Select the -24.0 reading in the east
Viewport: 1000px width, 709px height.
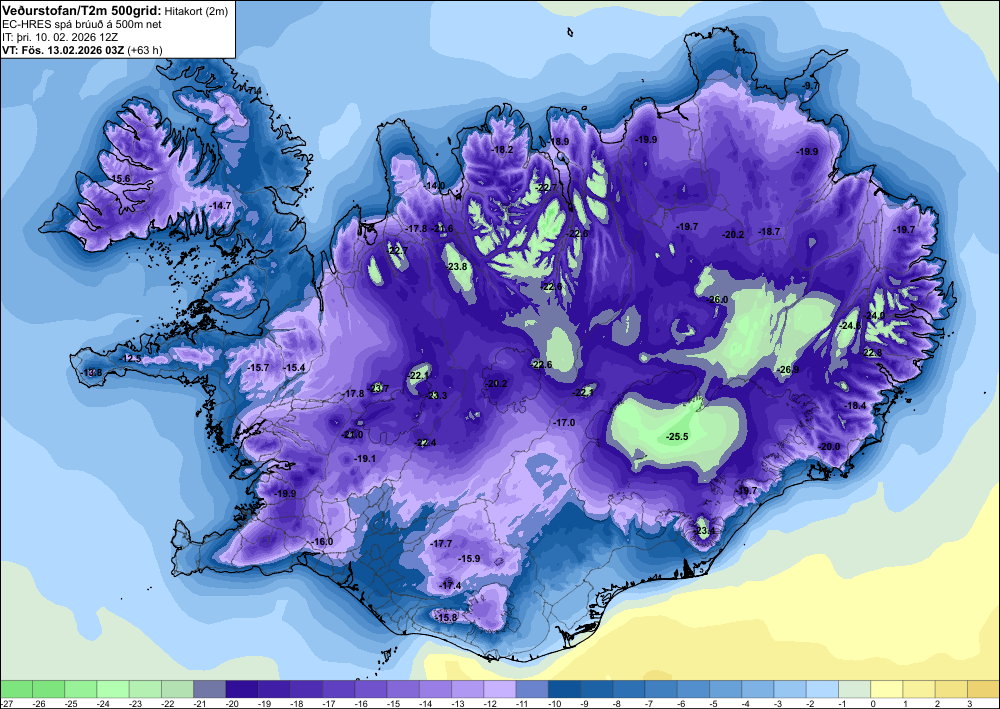coord(874,316)
